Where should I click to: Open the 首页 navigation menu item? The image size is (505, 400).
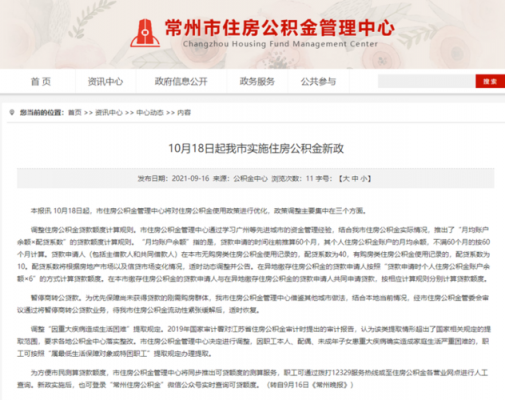coord(41,81)
